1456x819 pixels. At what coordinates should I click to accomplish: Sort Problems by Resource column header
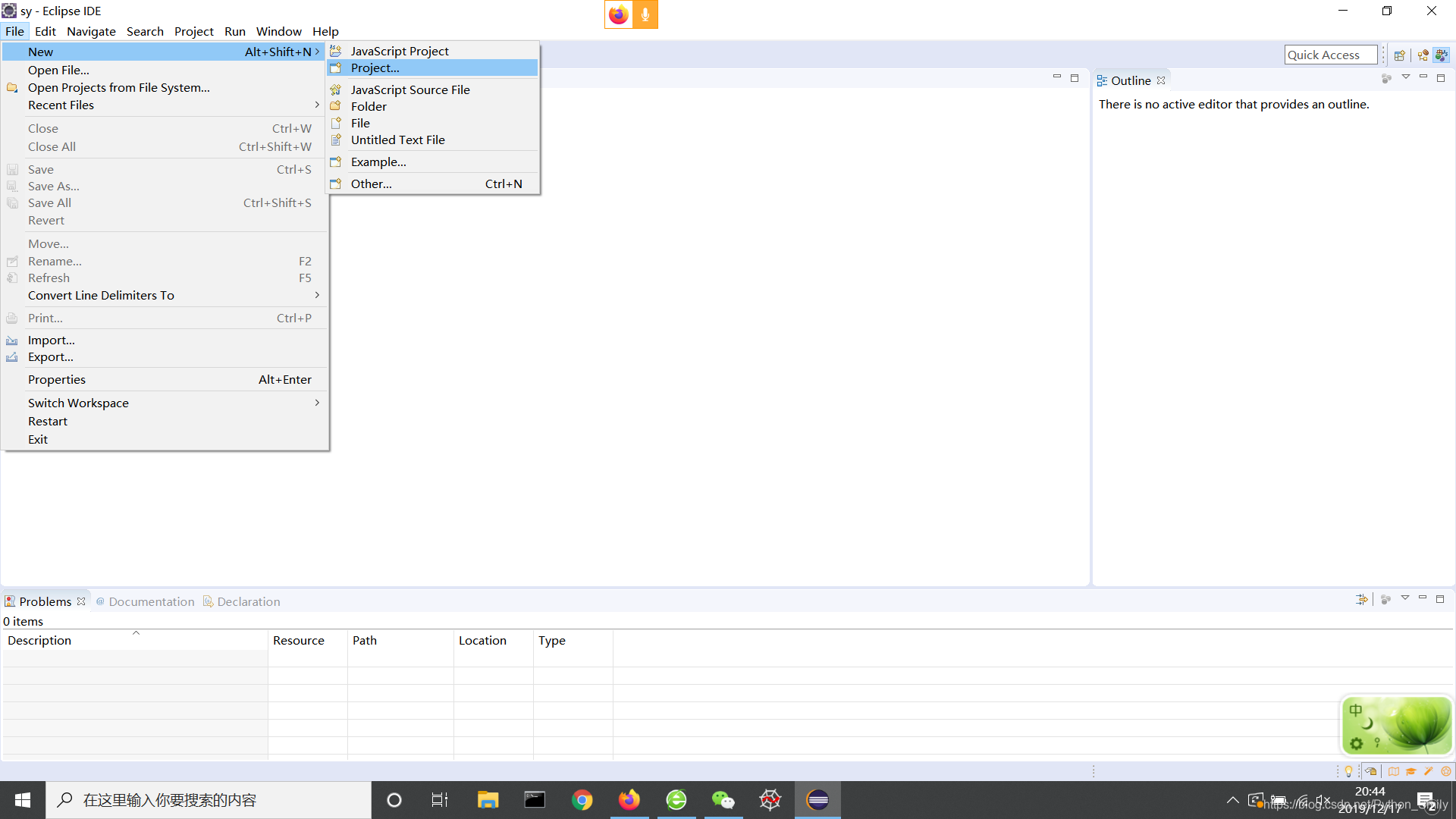click(x=308, y=640)
